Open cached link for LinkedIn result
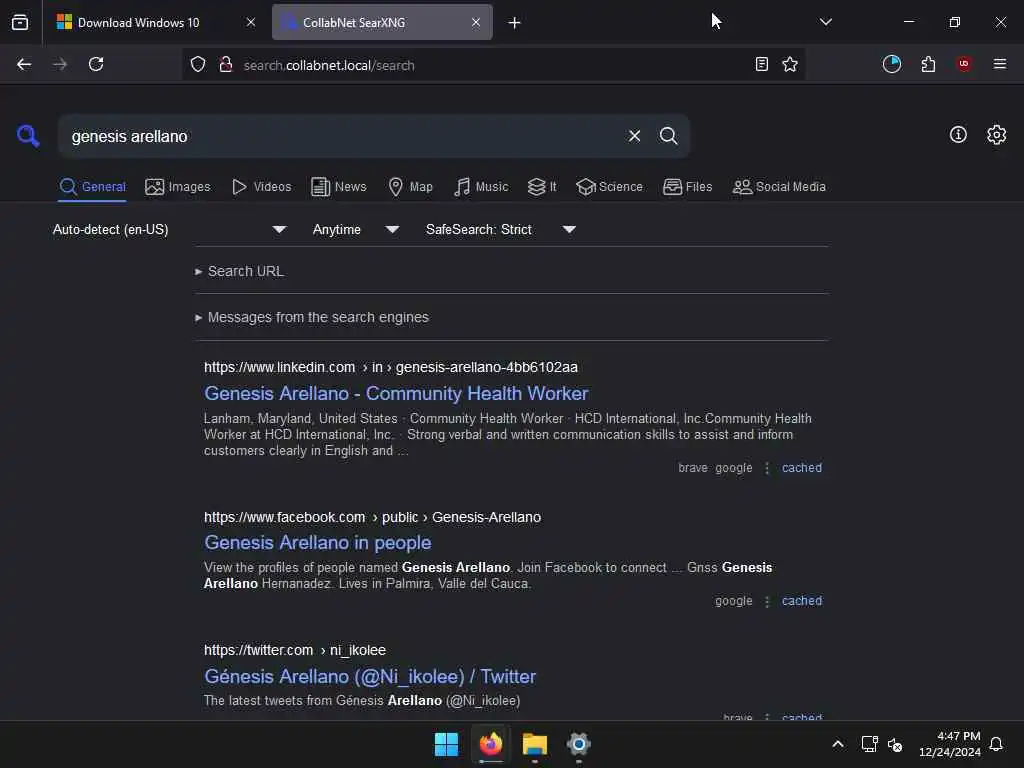 point(802,468)
